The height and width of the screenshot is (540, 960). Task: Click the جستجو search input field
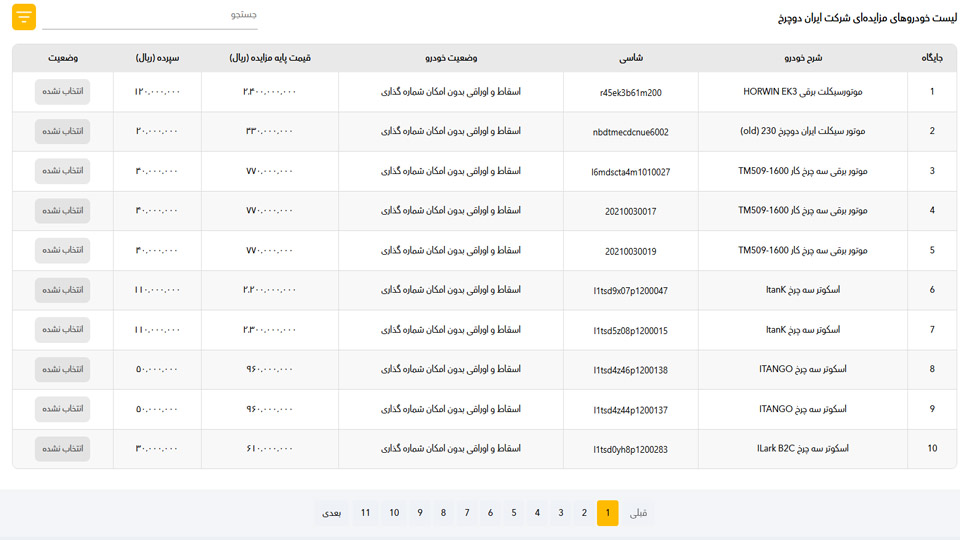[150, 17]
